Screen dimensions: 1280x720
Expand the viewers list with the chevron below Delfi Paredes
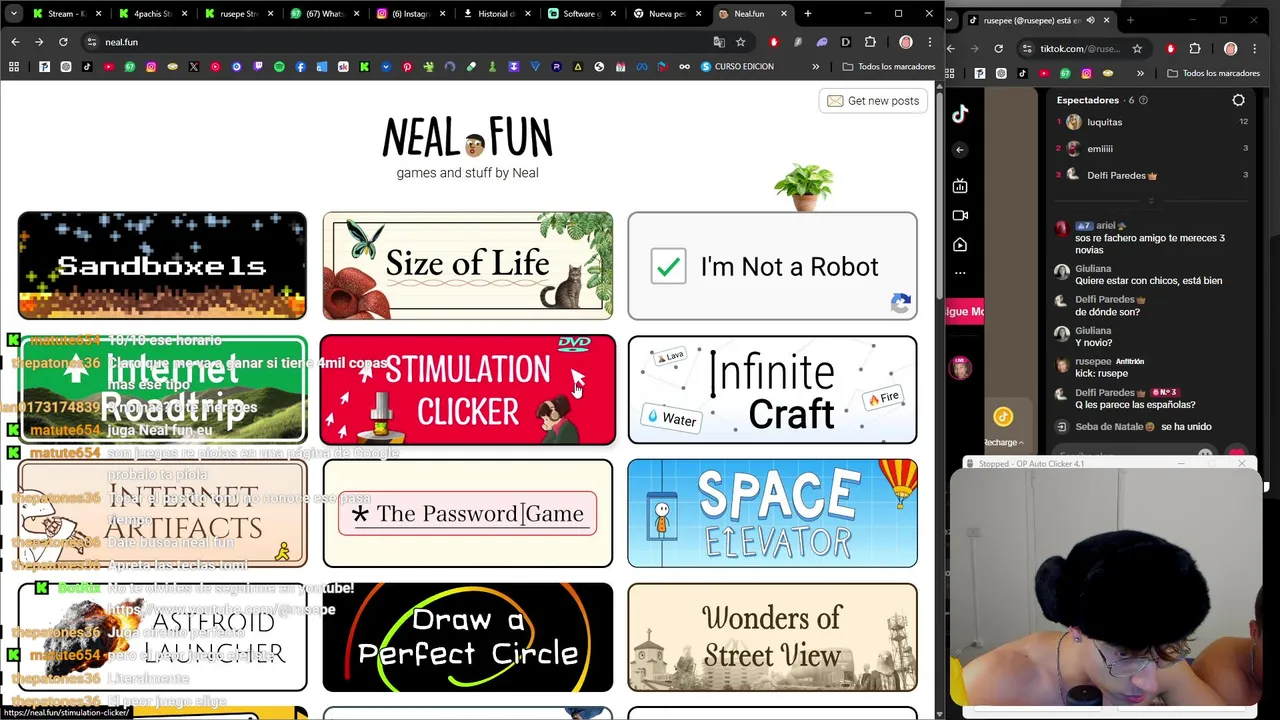pos(1150,201)
